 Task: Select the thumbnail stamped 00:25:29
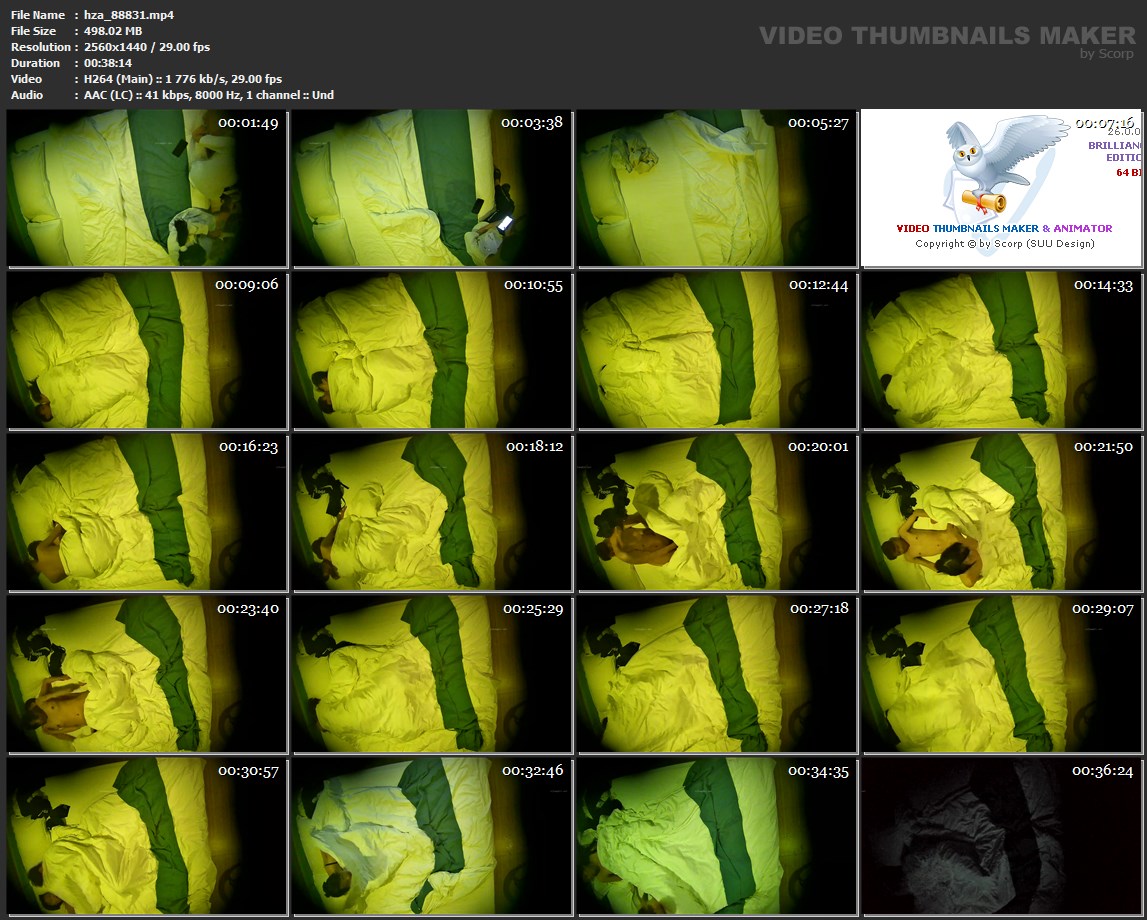coord(432,674)
